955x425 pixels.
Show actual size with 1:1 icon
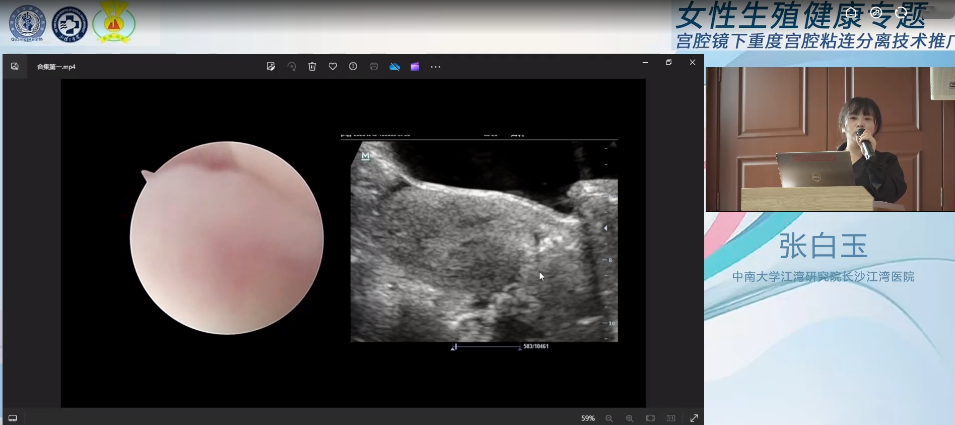pyautogui.click(x=671, y=418)
